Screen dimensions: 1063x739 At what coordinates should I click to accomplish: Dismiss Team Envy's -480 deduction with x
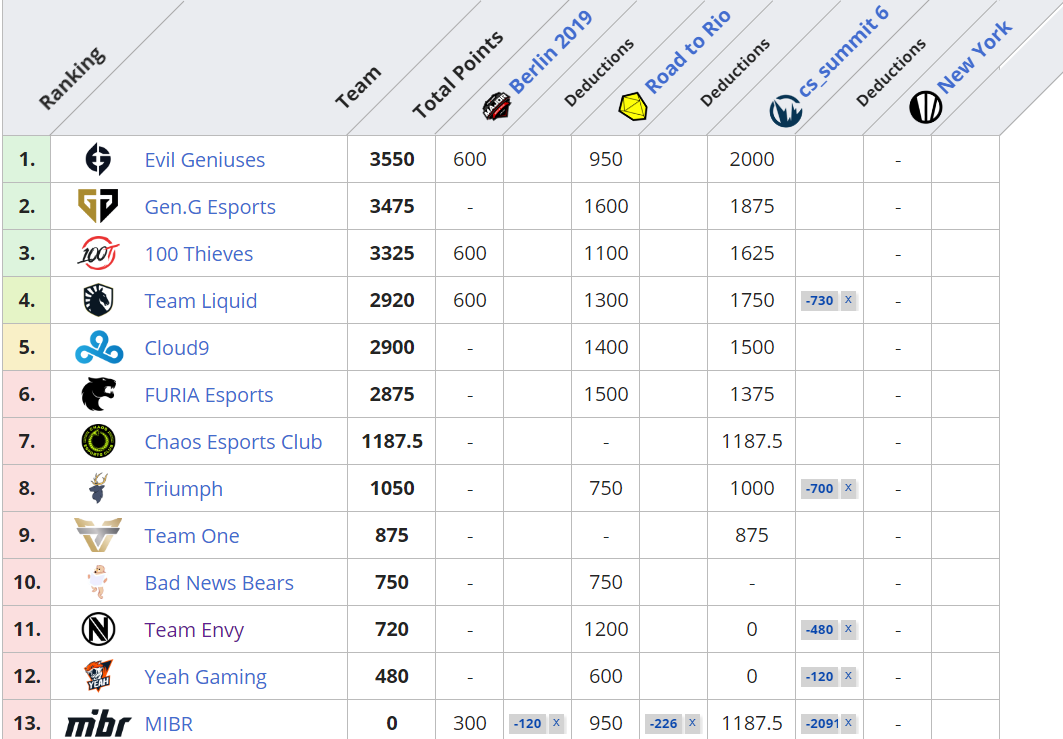[848, 629]
